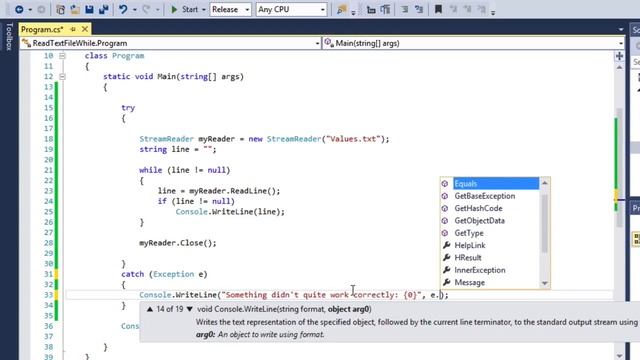Toggle a bookmark with the bookmark icon

(x=438, y=9)
